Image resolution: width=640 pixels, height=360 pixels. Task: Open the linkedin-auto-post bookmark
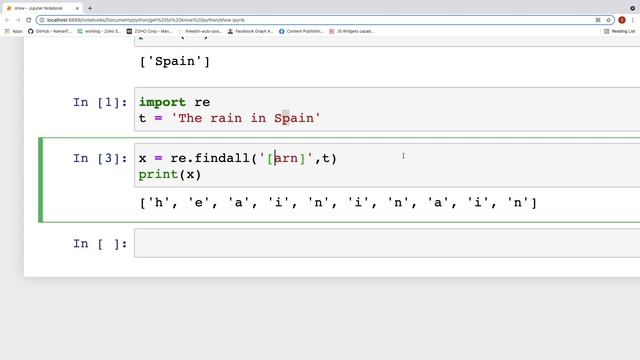[200, 31]
